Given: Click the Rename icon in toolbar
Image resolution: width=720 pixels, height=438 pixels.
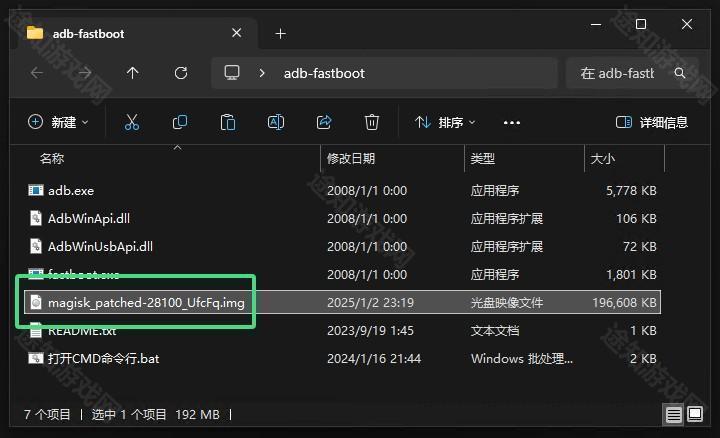Looking at the screenshot, I should coord(276,123).
